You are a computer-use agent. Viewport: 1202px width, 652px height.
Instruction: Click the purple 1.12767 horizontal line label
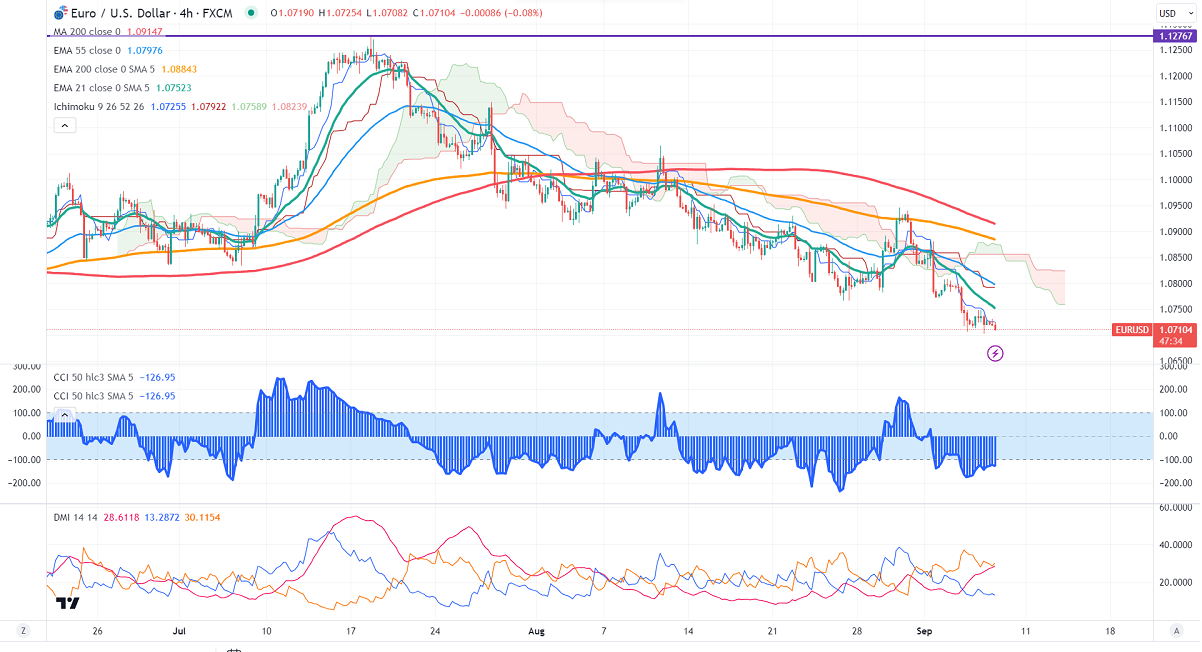click(1174, 36)
